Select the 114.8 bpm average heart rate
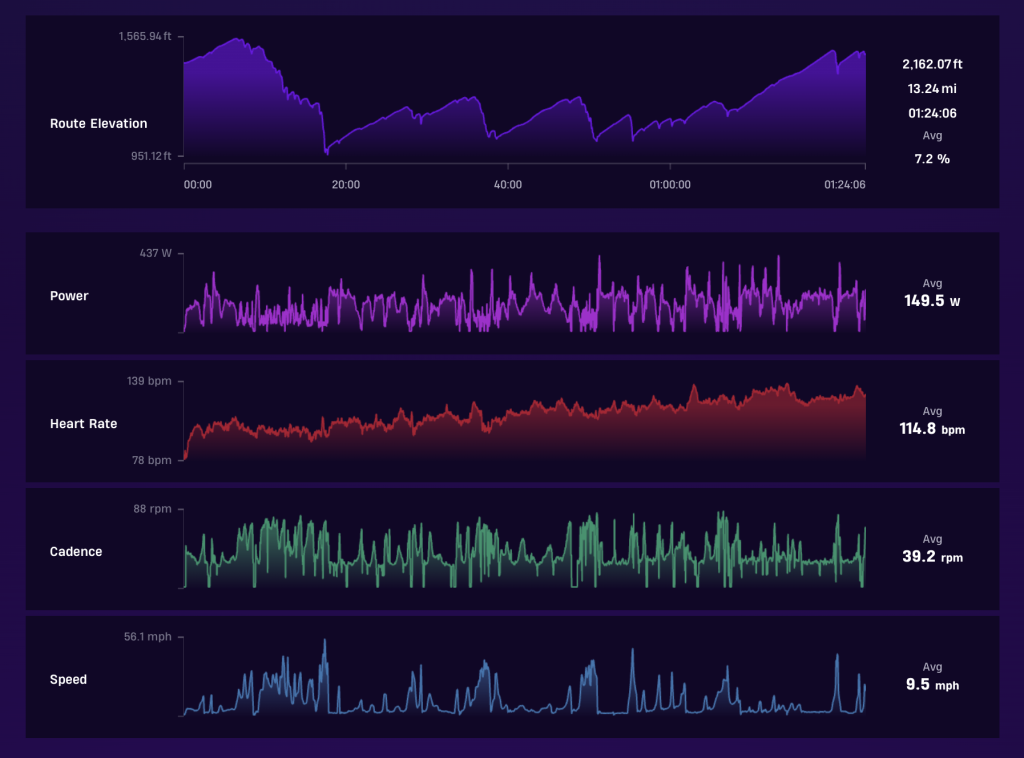1024x758 pixels. tap(932, 429)
